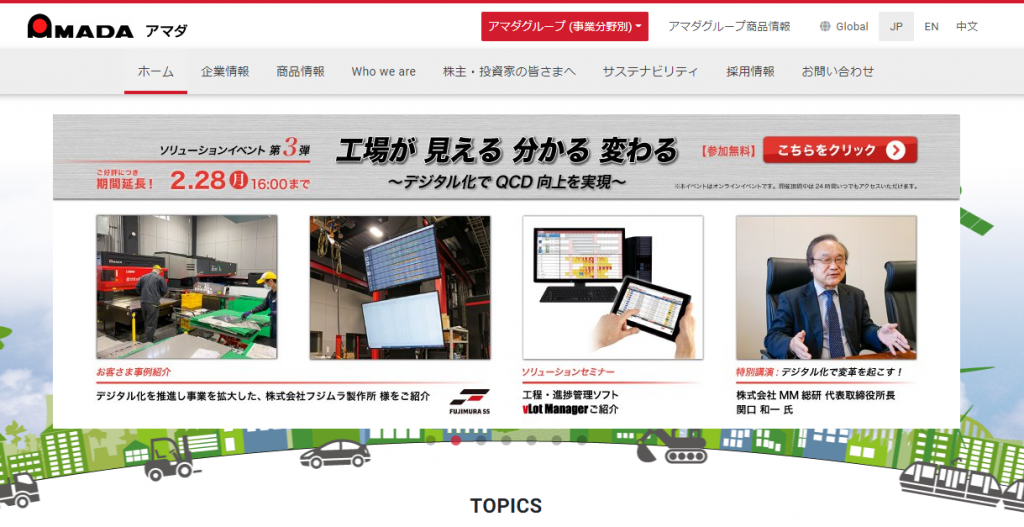This screenshot has height=527, width=1024.
Task: Select the sixth carousel dot
Action: [556, 440]
